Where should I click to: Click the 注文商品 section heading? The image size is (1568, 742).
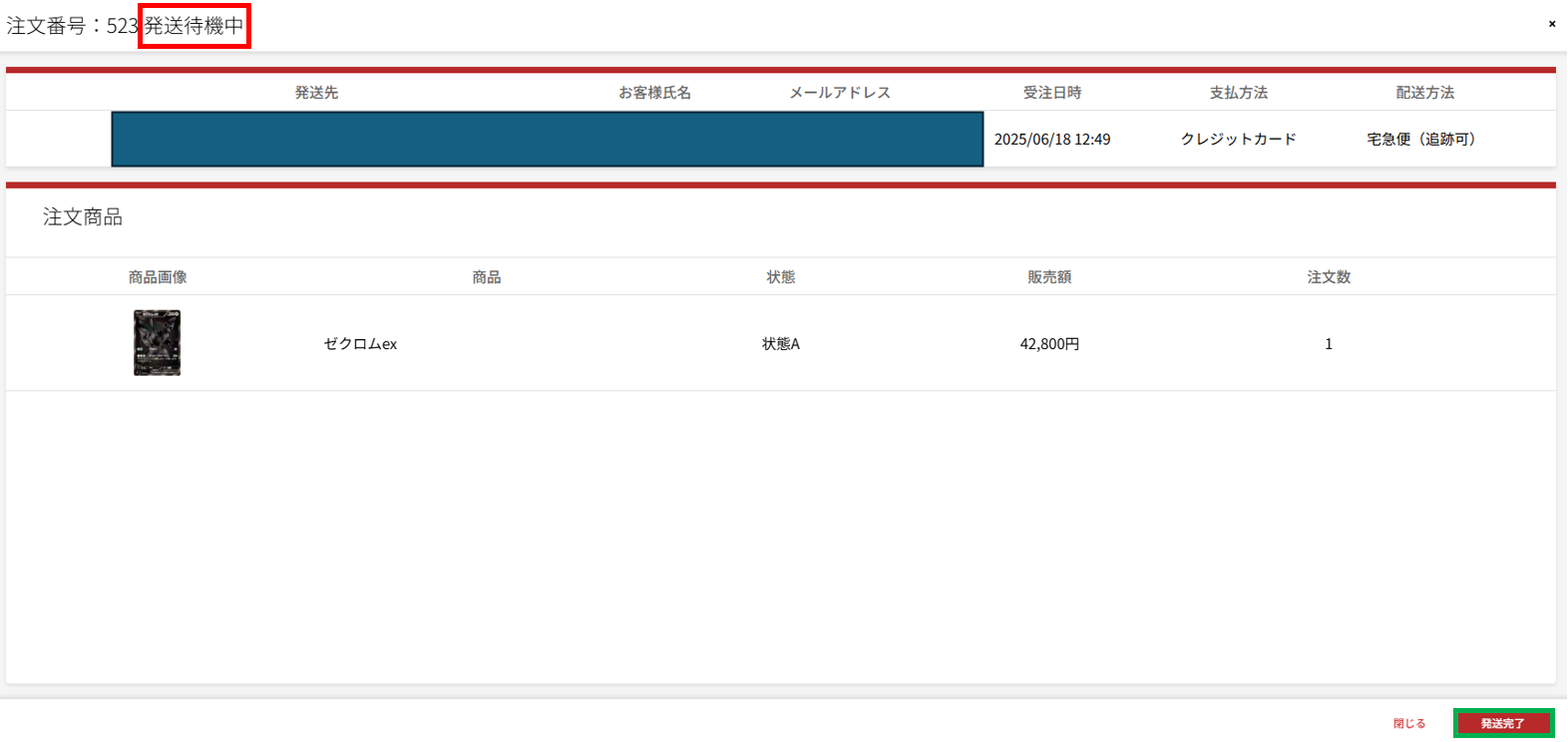(x=83, y=217)
